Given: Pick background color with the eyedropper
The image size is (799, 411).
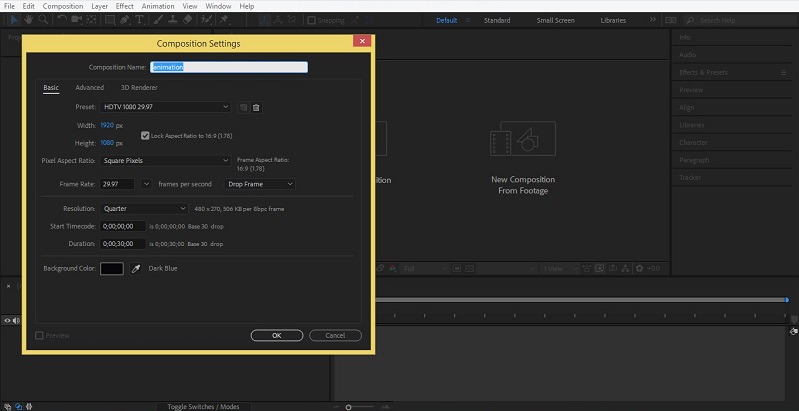Looking at the screenshot, I should click(x=135, y=268).
